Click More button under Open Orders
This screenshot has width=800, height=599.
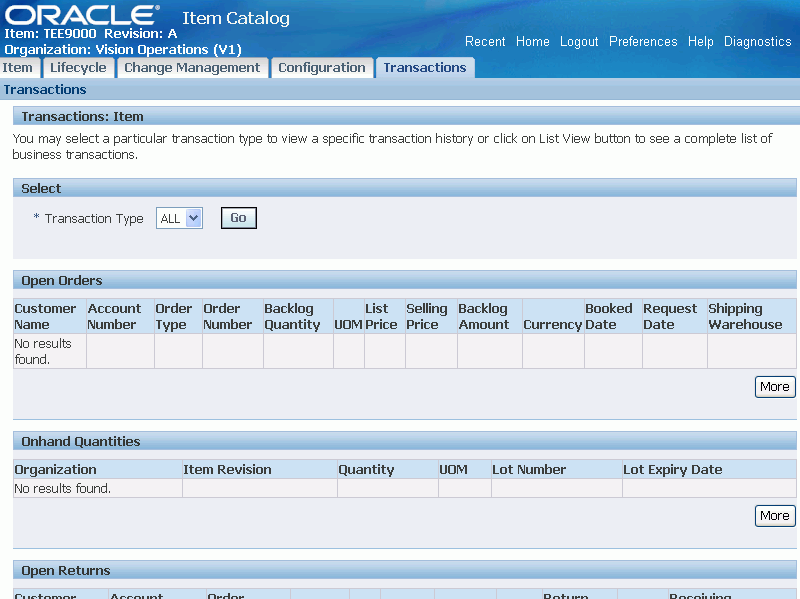click(774, 387)
